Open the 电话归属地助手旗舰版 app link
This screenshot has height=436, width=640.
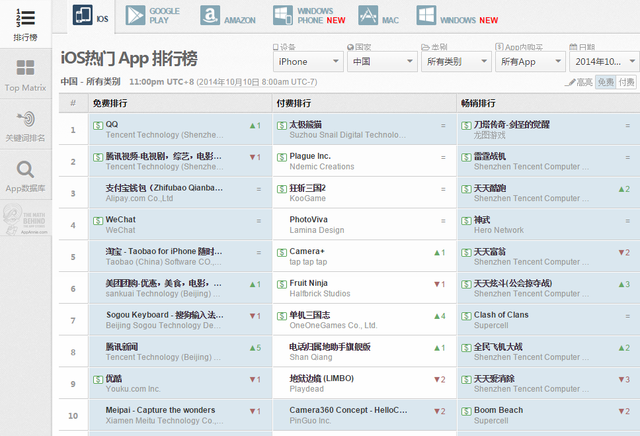(330, 347)
